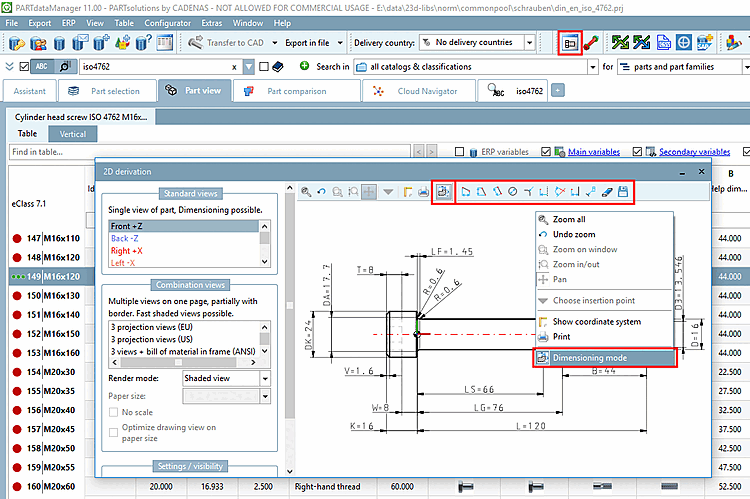Click the red-highlighted 2D derivation icon in main toolbar
The width and height of the screenshot is (750, 499).
[568, 43]
